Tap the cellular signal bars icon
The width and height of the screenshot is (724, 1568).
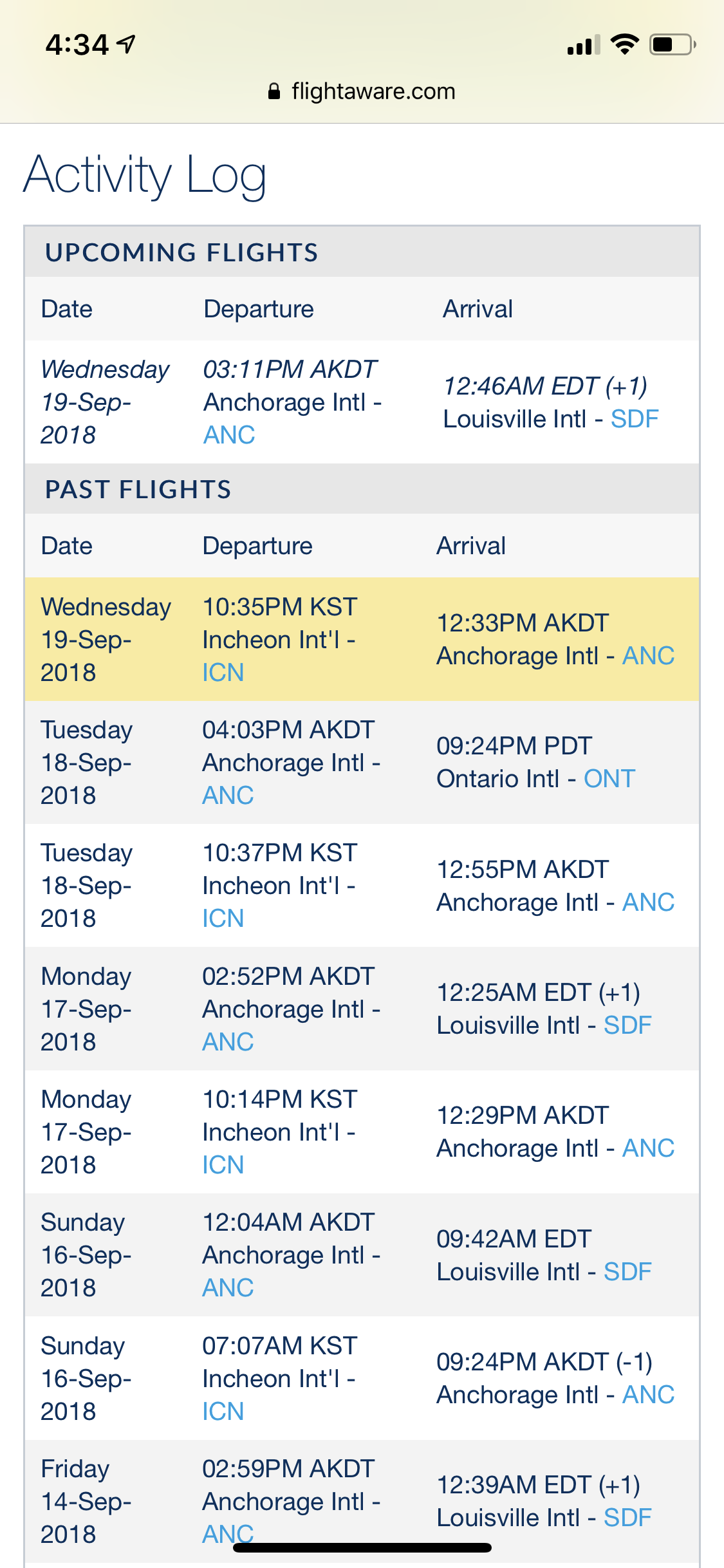coord(583,45)
